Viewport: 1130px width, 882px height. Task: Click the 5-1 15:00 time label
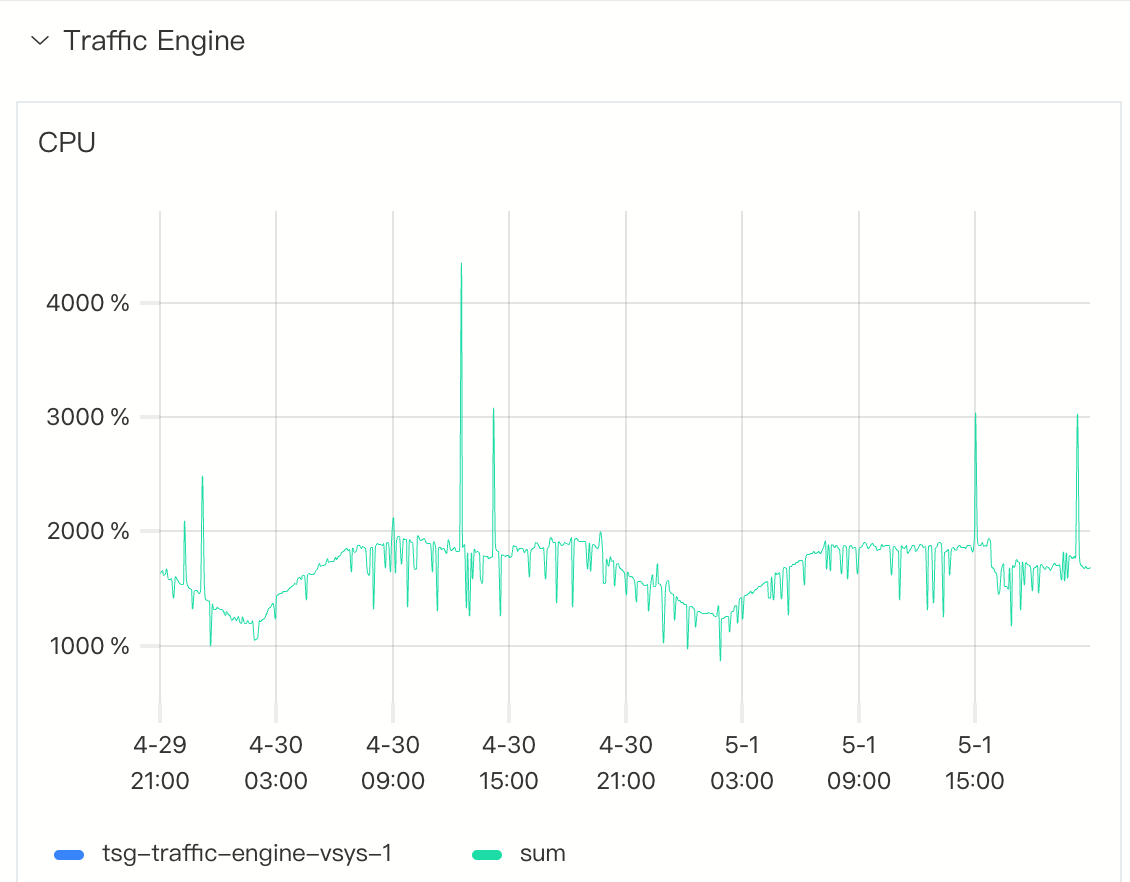[975, 763]
